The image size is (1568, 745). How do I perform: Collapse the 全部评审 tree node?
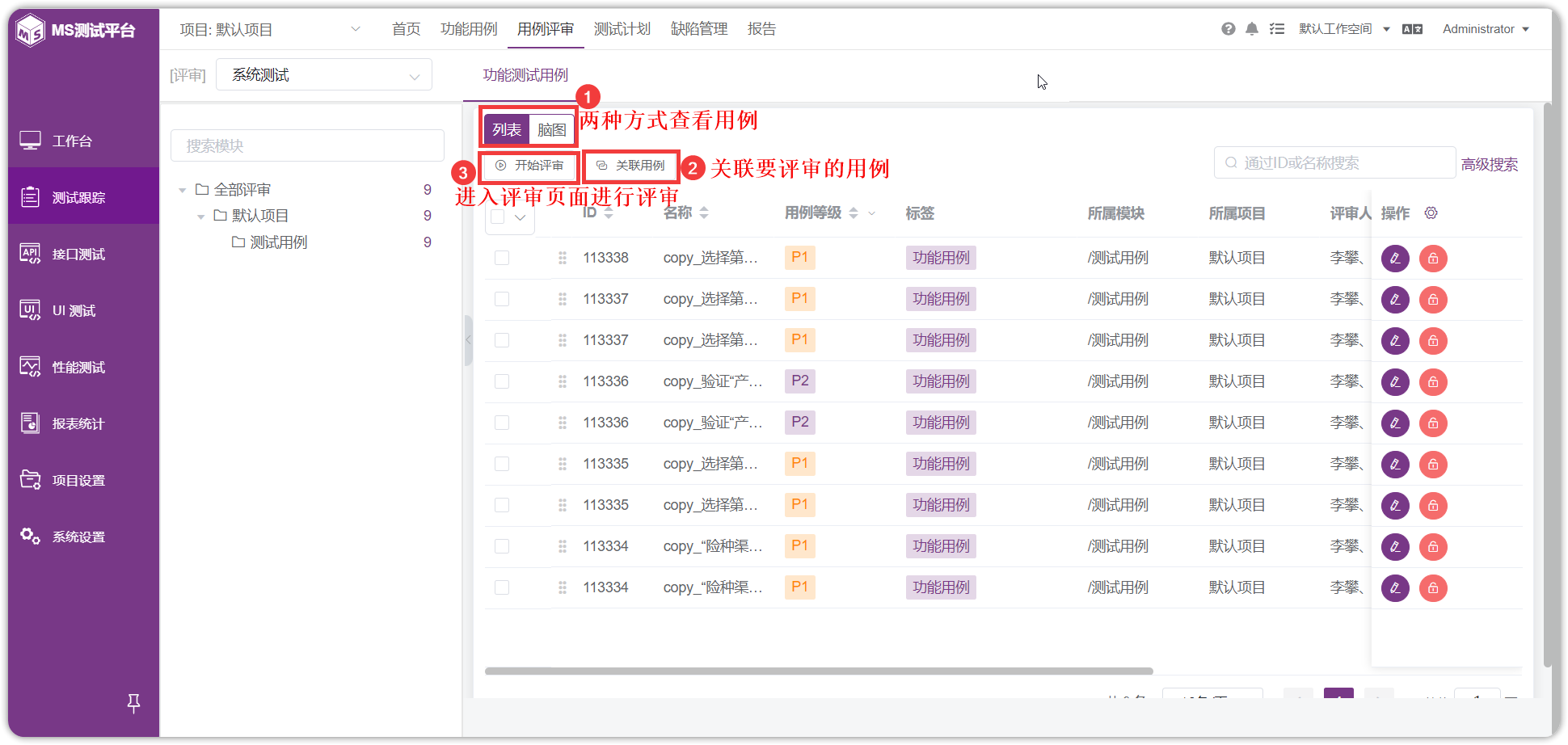tap(182, 191)
